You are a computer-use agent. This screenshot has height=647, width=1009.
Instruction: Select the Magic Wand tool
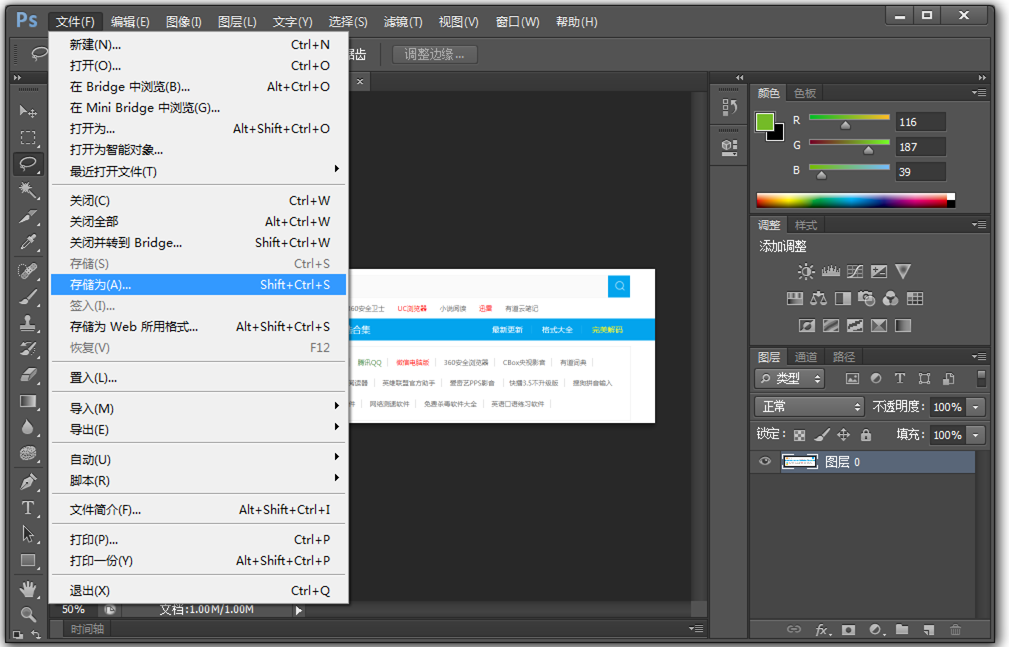tap(28, 190)
